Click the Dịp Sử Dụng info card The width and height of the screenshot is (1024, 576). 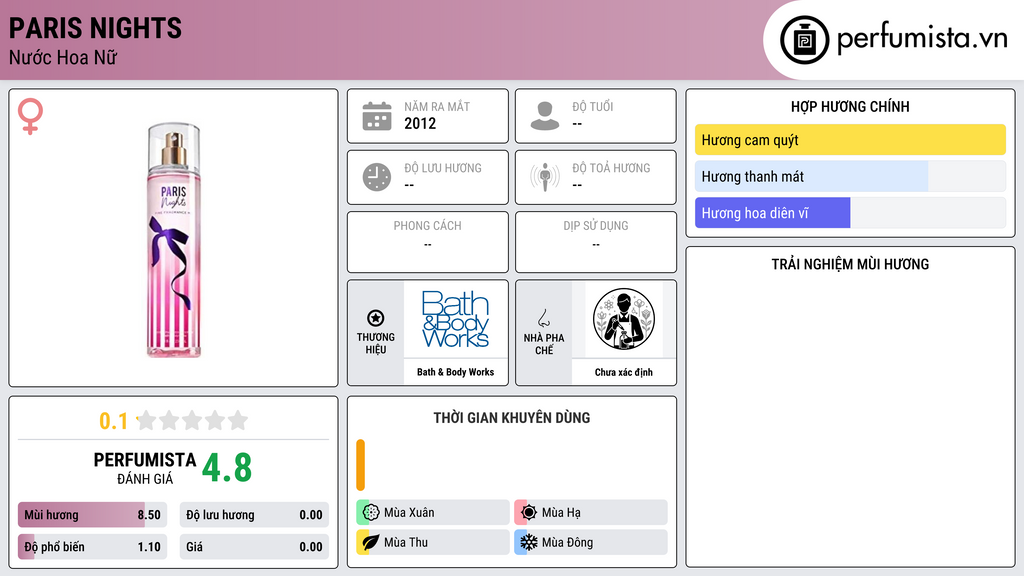tap(596, 242)
